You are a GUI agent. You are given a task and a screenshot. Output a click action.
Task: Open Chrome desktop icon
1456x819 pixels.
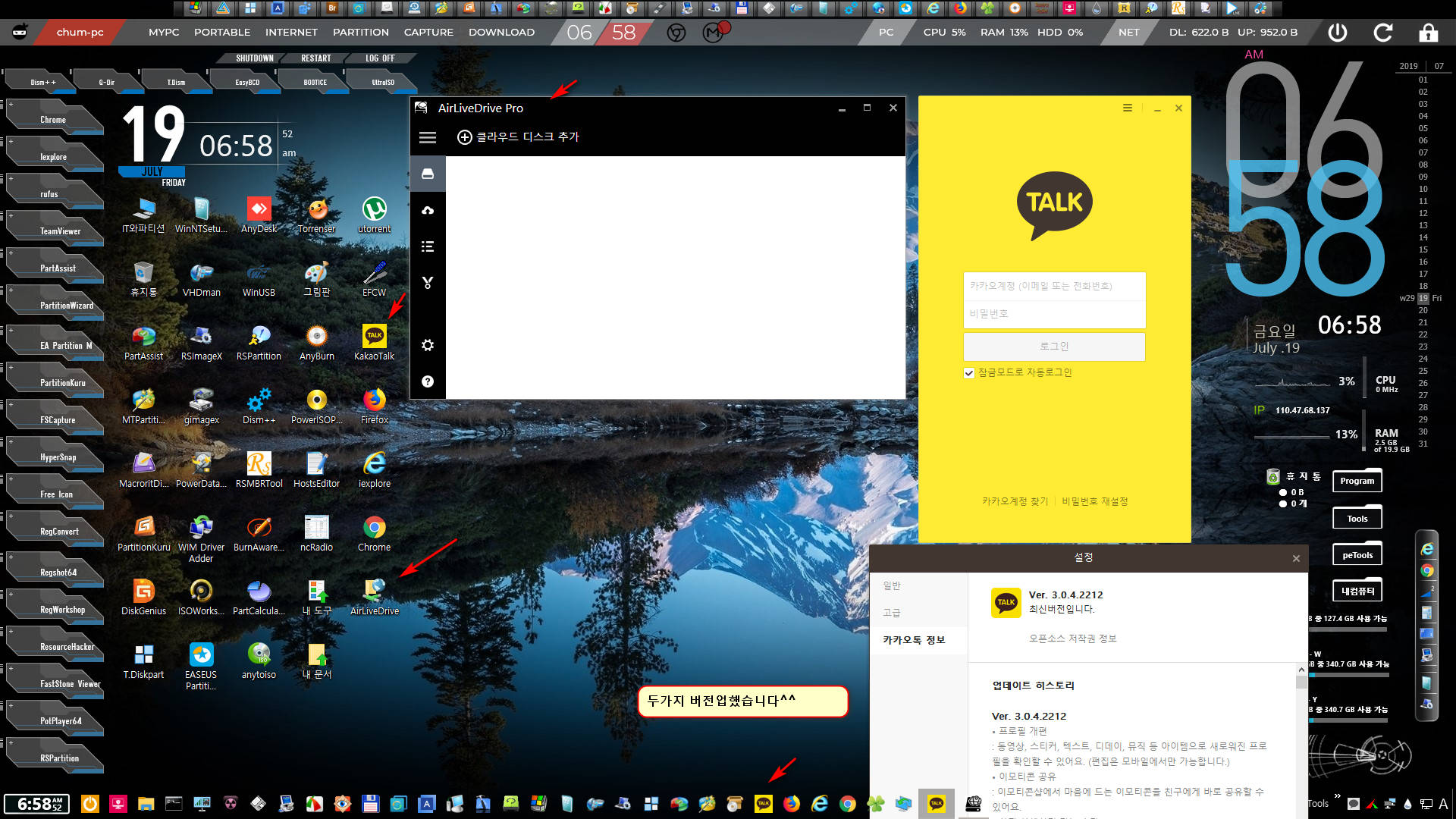[x=374, y=533]
